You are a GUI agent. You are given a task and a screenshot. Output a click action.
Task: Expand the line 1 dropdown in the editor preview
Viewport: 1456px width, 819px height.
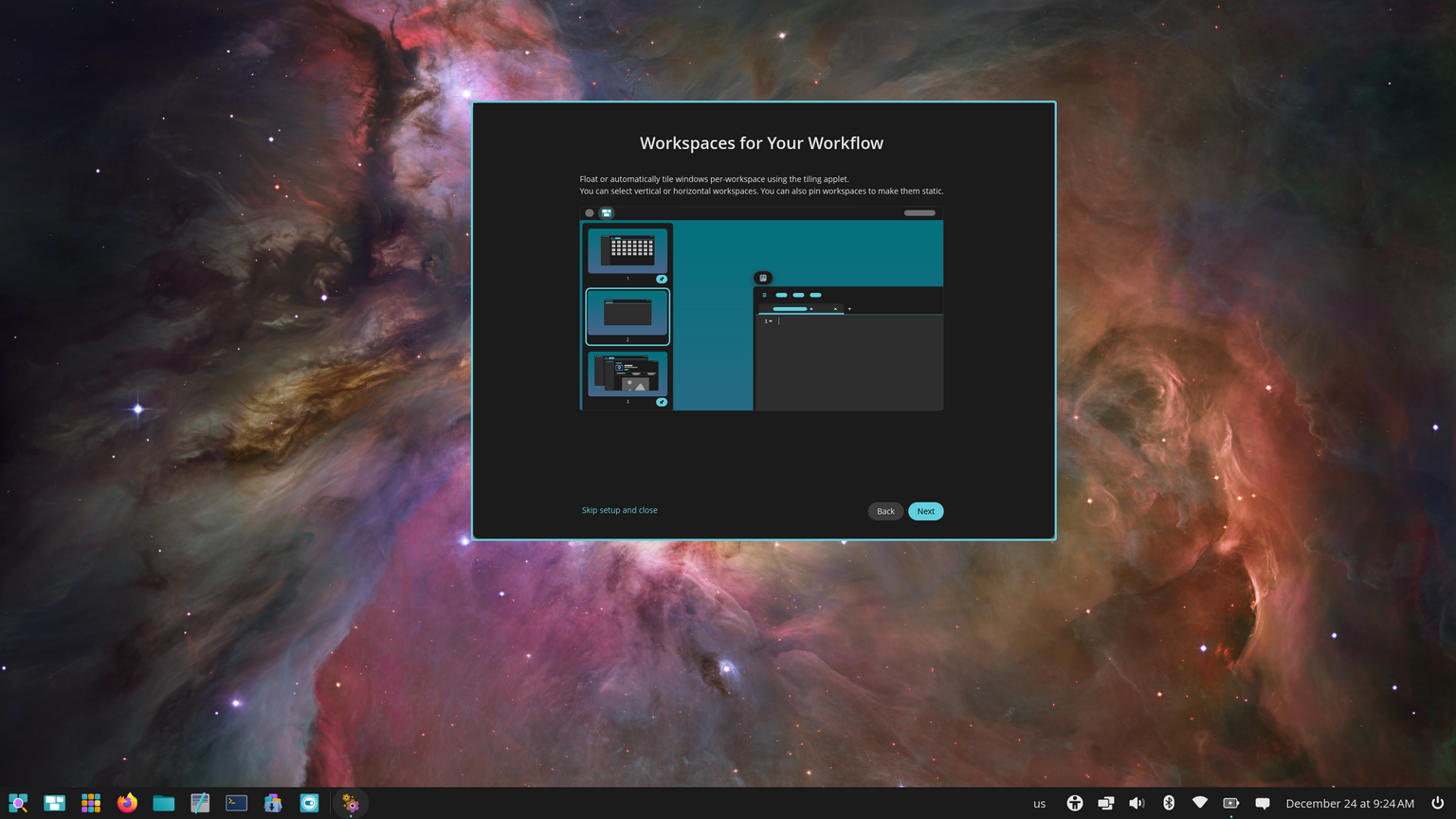click(769, 321)
